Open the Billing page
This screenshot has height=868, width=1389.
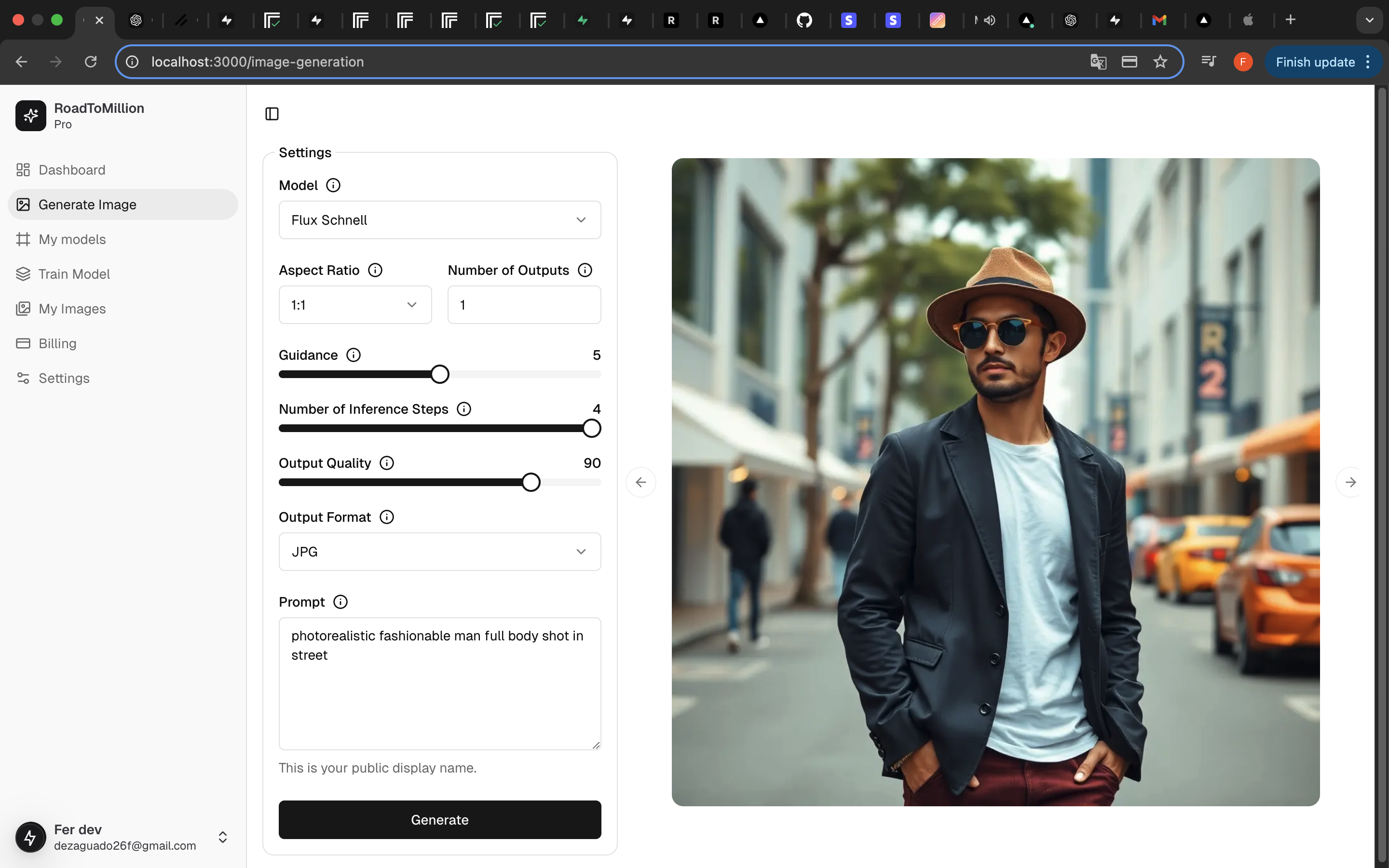pyautogui.click(x=57, y=343)
